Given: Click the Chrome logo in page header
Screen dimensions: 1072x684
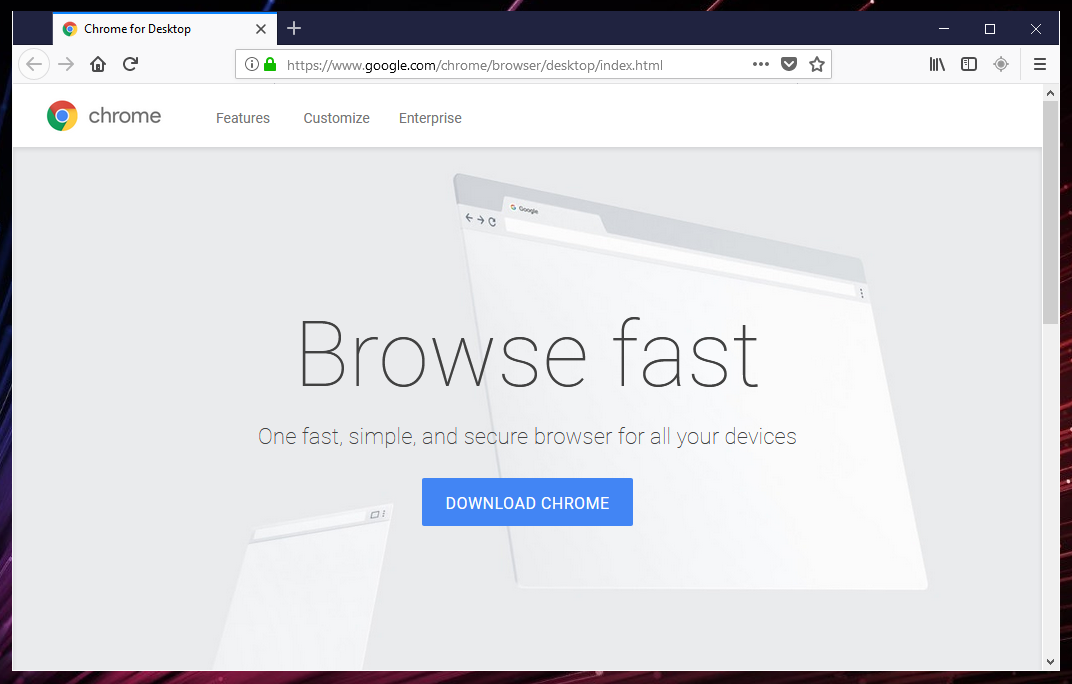Looking at the screenshot, I should pyautogui.click(x=104, y=116).
